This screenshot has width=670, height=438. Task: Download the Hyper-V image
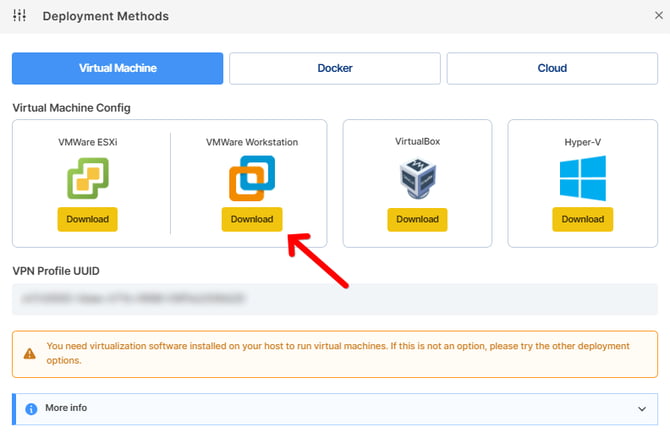[582, 219]
